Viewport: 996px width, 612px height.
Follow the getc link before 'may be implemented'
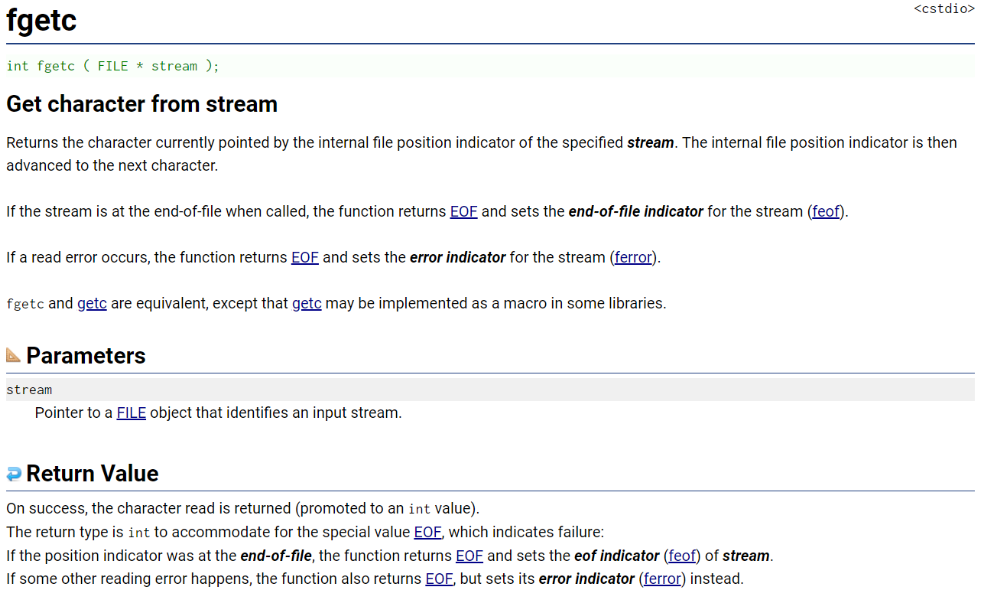click(x=307, y=304)
